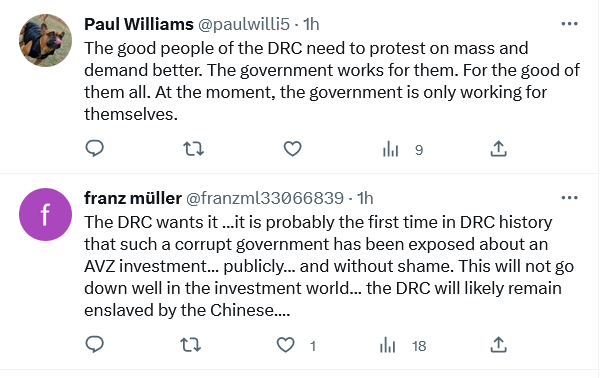Viewport: 610px width, 378px height.
Task: Like Paul Williams' tweet about DRC
Action: [x=292, y=149]
